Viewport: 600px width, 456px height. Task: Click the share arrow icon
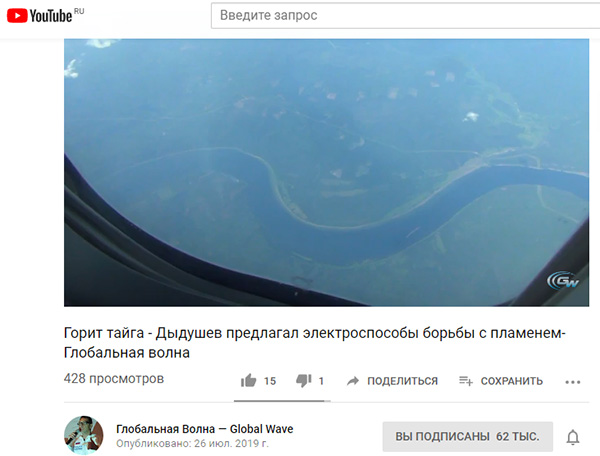point(353,381)
